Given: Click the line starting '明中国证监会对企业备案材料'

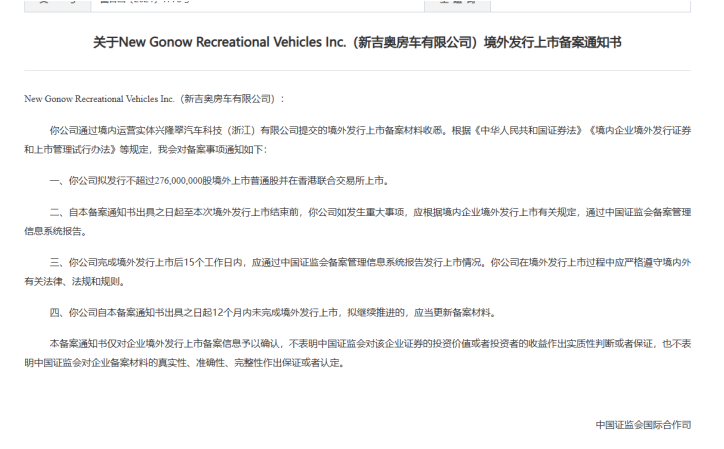Looking at the screenshot, I should pyautogui.click(x=184, y=363).
